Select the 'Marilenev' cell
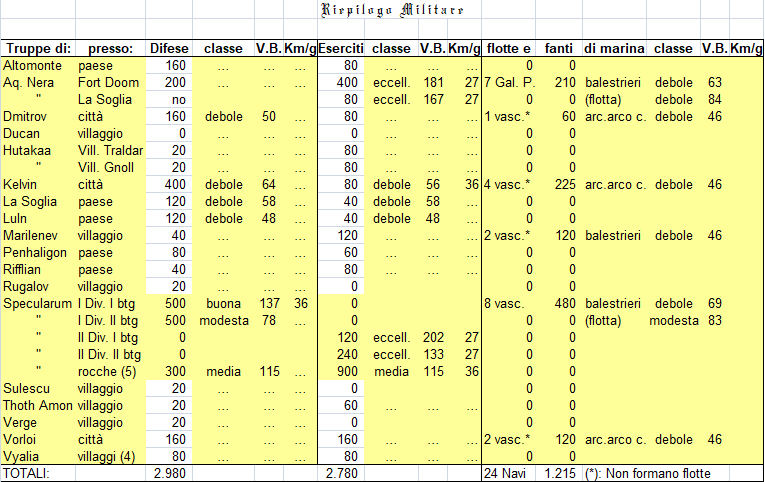 tap(30, 236)
